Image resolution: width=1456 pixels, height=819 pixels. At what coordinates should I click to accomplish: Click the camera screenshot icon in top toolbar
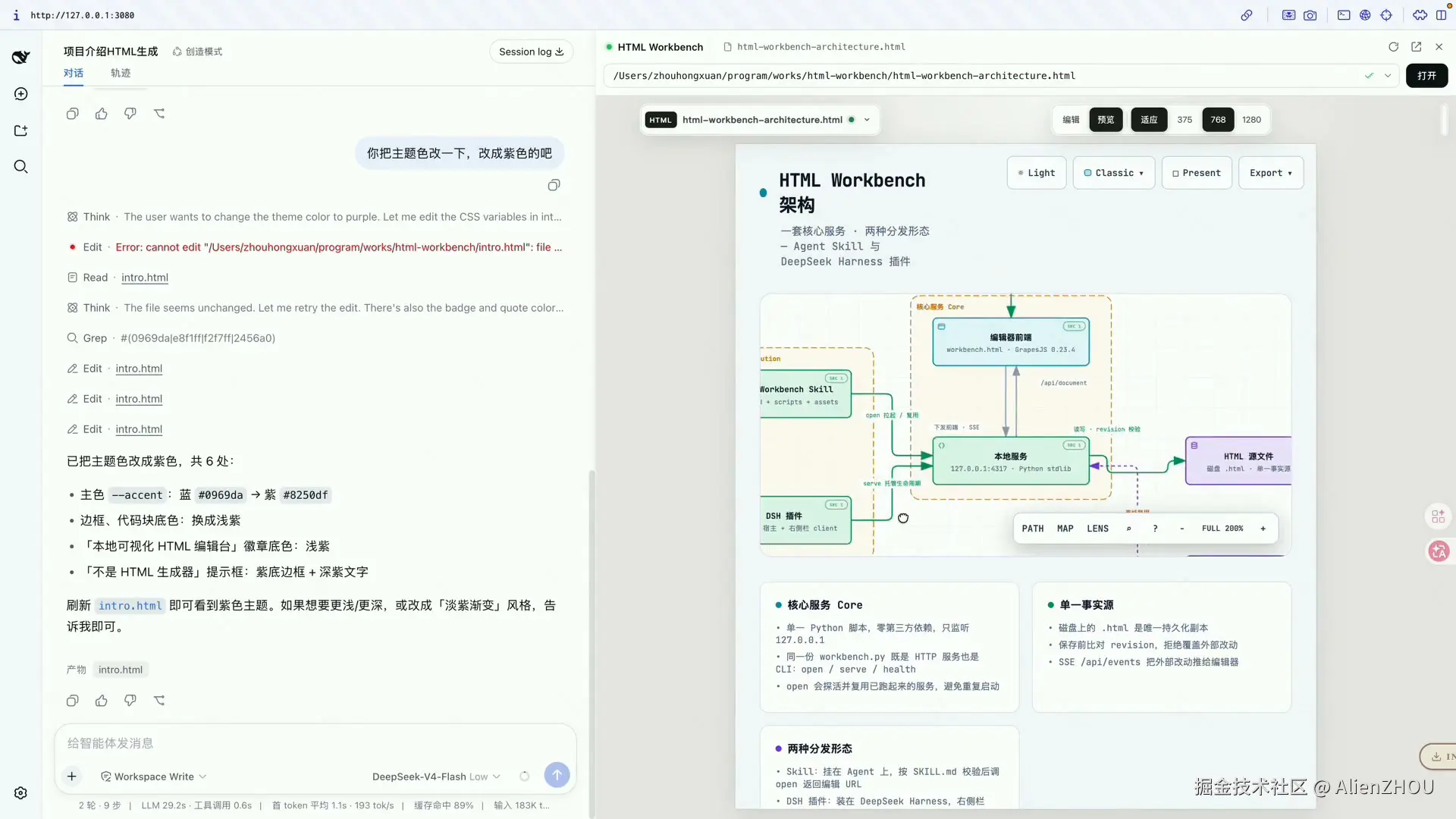[1310, 15]
